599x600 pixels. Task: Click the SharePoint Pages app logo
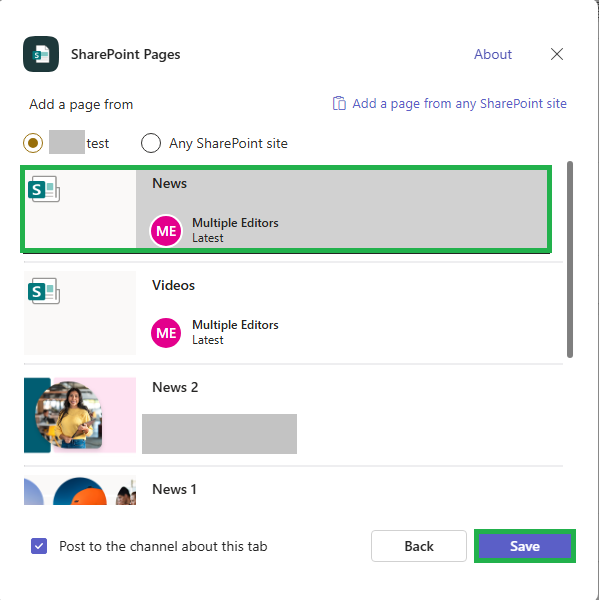[x=41, y=54]
